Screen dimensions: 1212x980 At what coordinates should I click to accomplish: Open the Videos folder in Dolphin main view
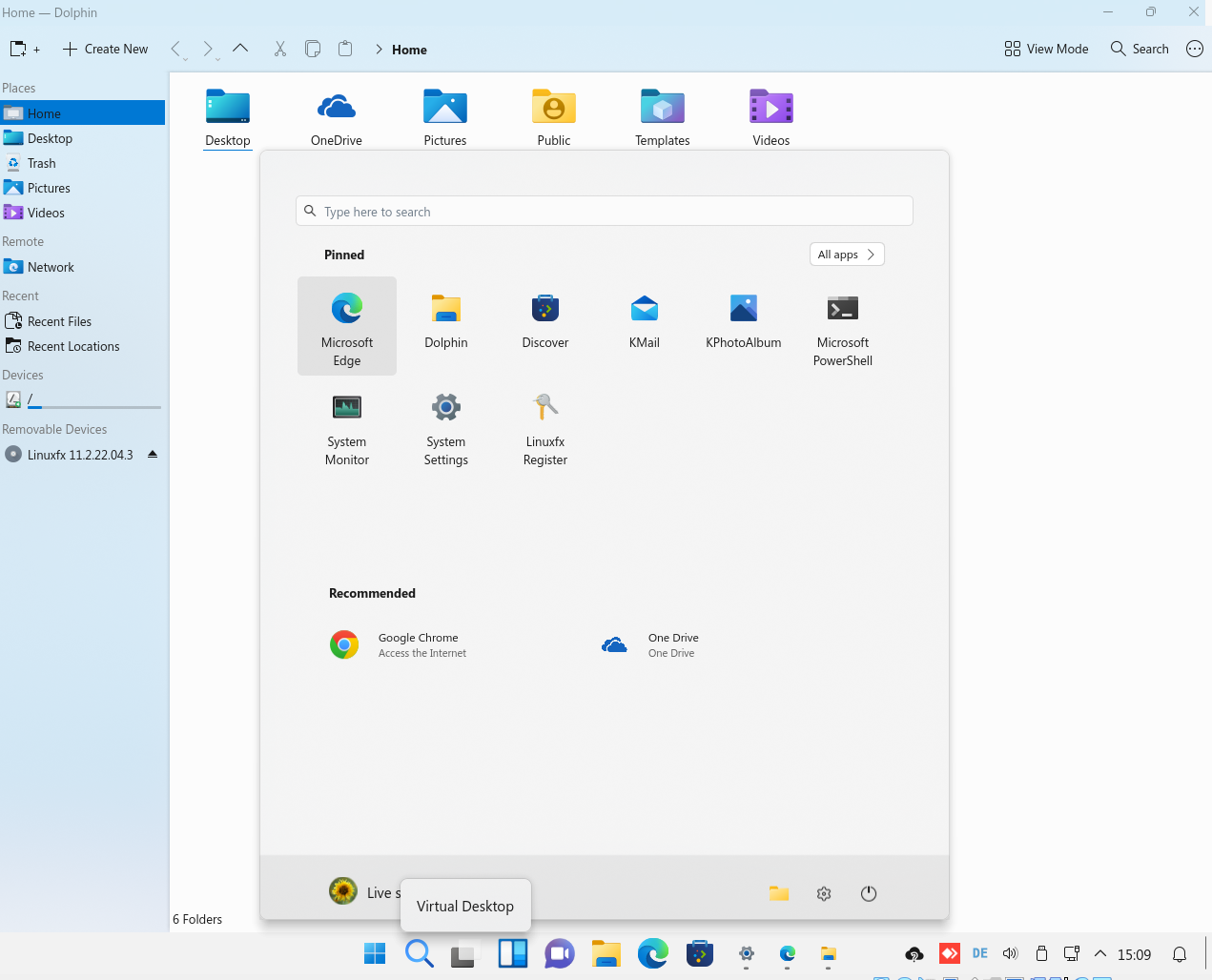[771, 118]
